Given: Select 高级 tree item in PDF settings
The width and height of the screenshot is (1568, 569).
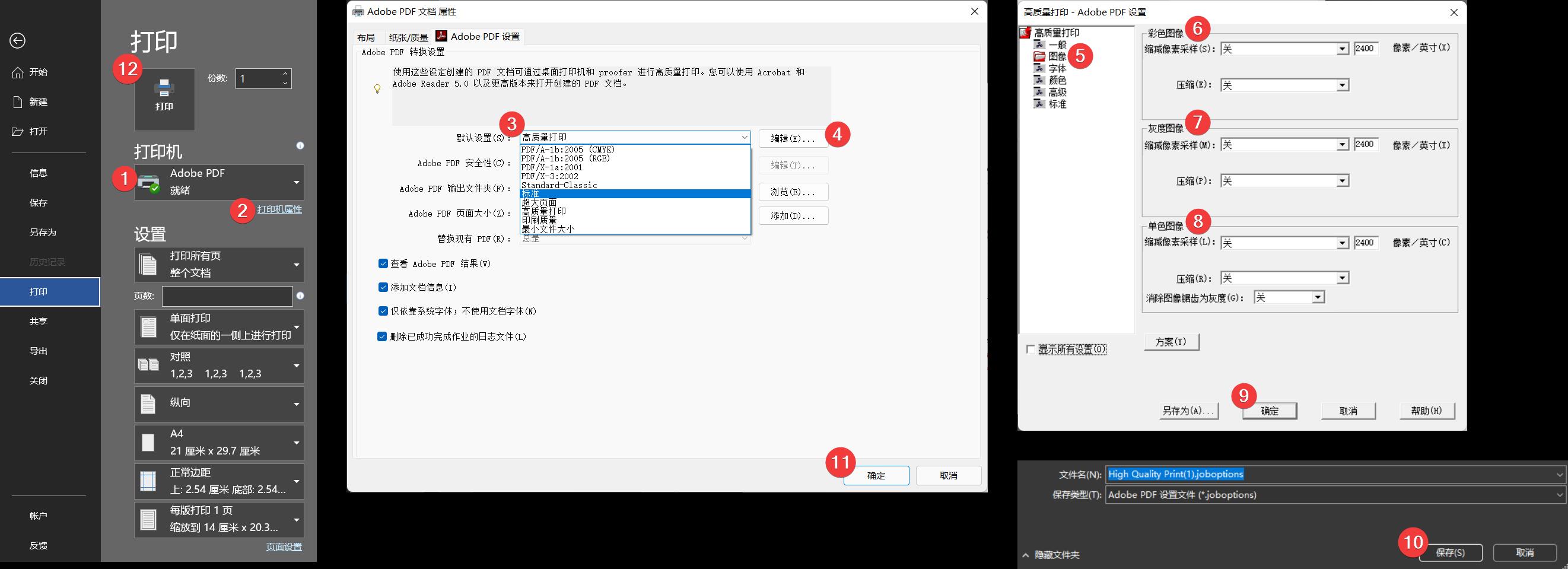Looking at the screenshot, I should coord(1057,92).
